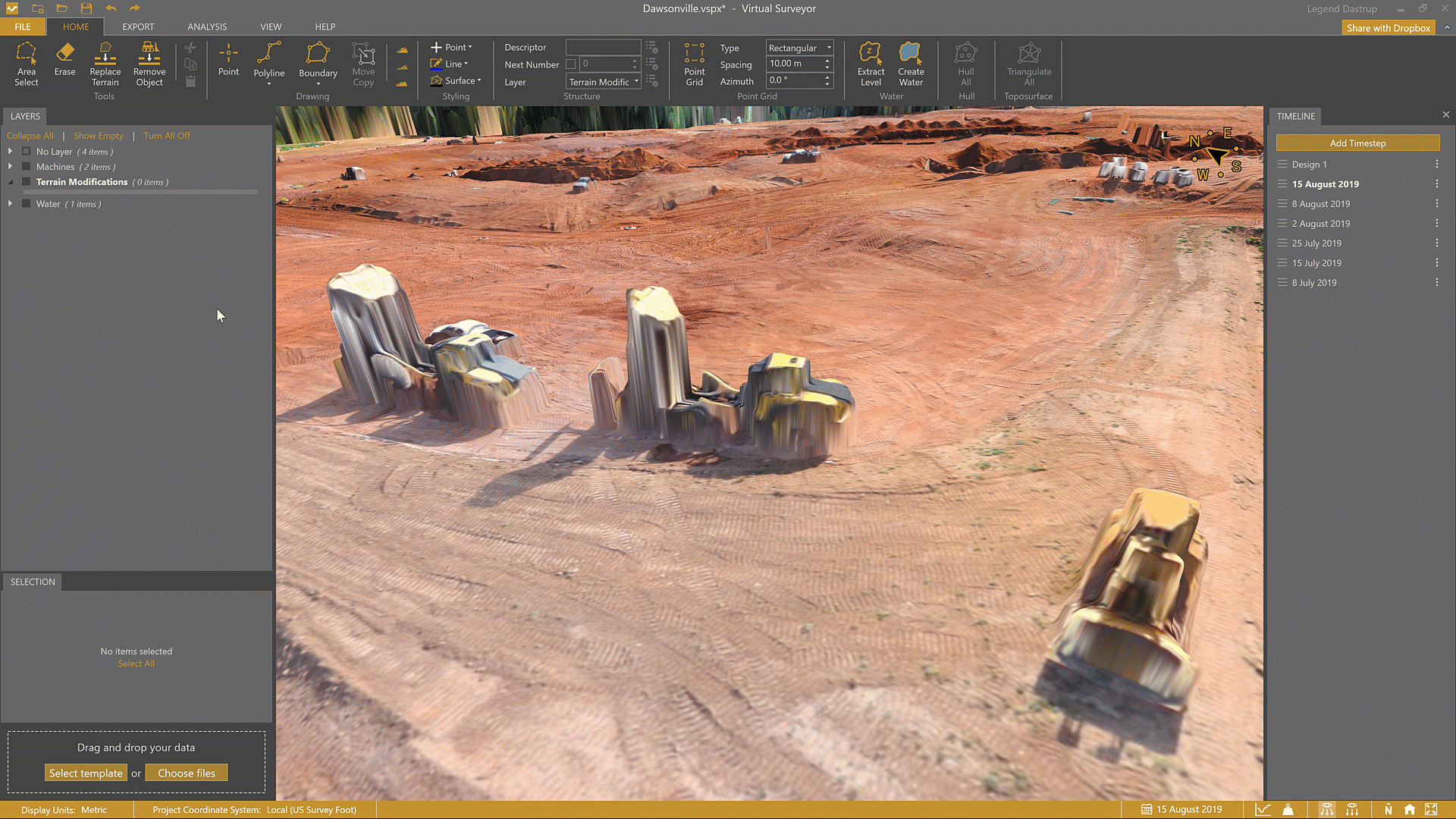The height and width of the screenshot is (819, 1456).
Task: Click the Extract Level water tool
Action: [871, 64]
